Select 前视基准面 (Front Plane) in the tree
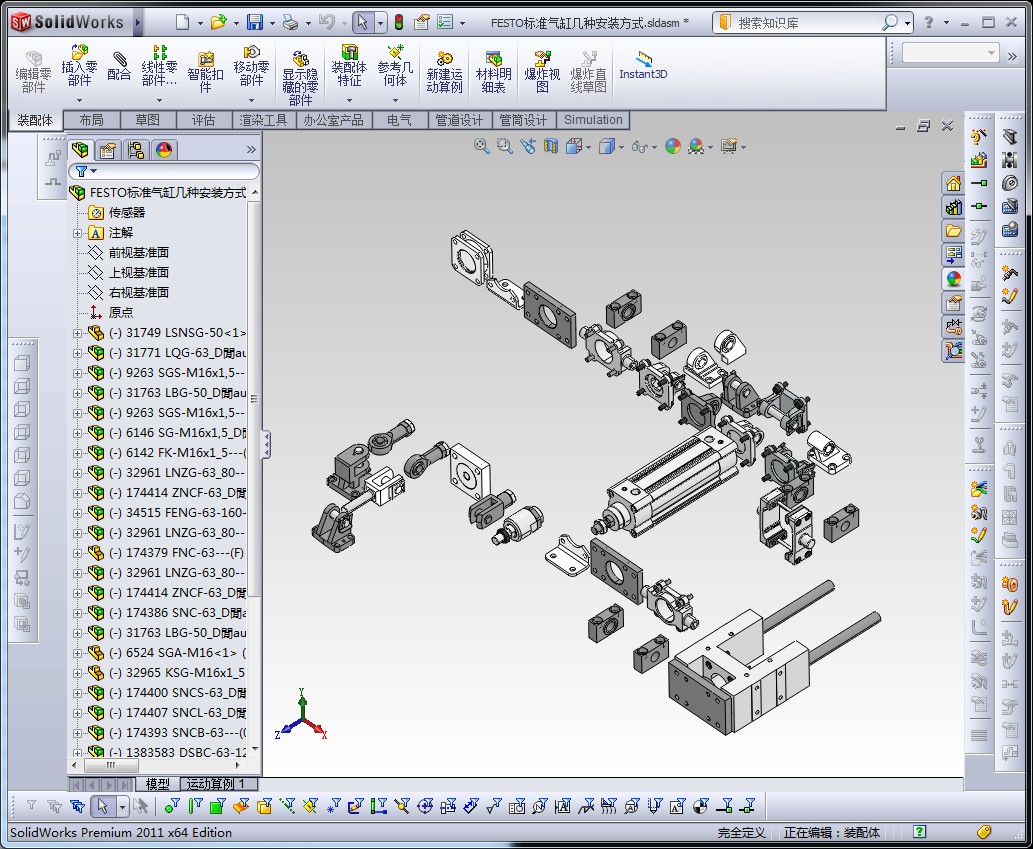Viewport: 1033px width, 849px height. click(x=138, y=253)
